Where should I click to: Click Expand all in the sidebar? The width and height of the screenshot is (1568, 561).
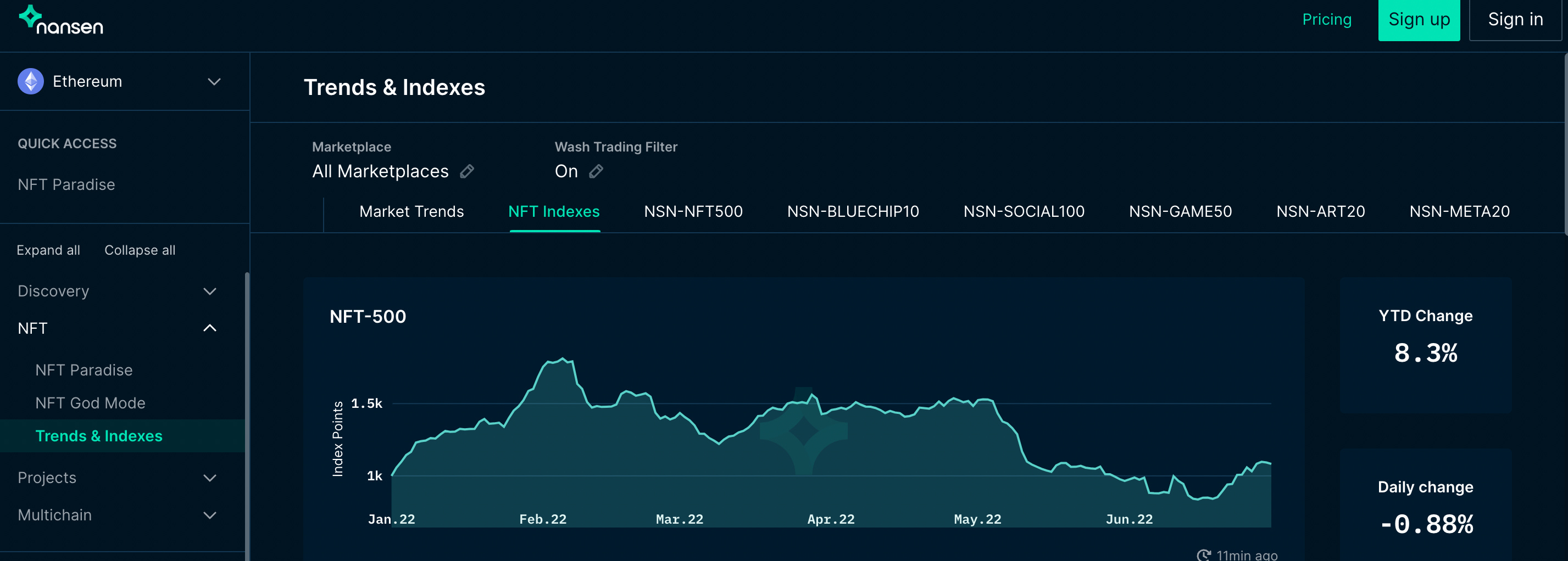(x=48, y=251)
